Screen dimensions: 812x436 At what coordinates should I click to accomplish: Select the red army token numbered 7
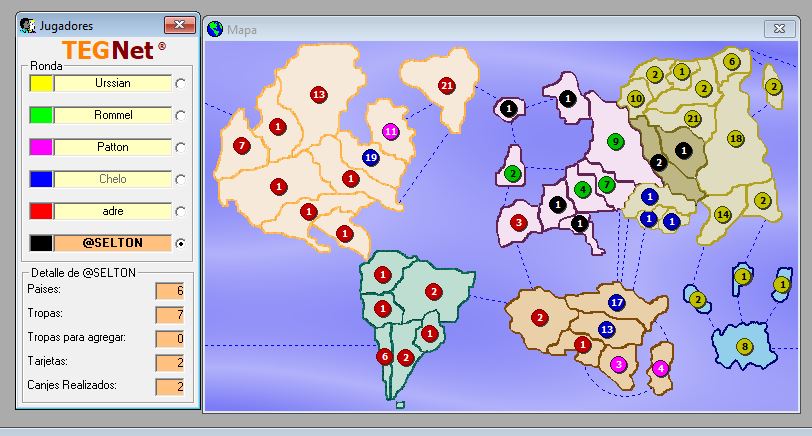pyautogui.click(x=241, y=146)
